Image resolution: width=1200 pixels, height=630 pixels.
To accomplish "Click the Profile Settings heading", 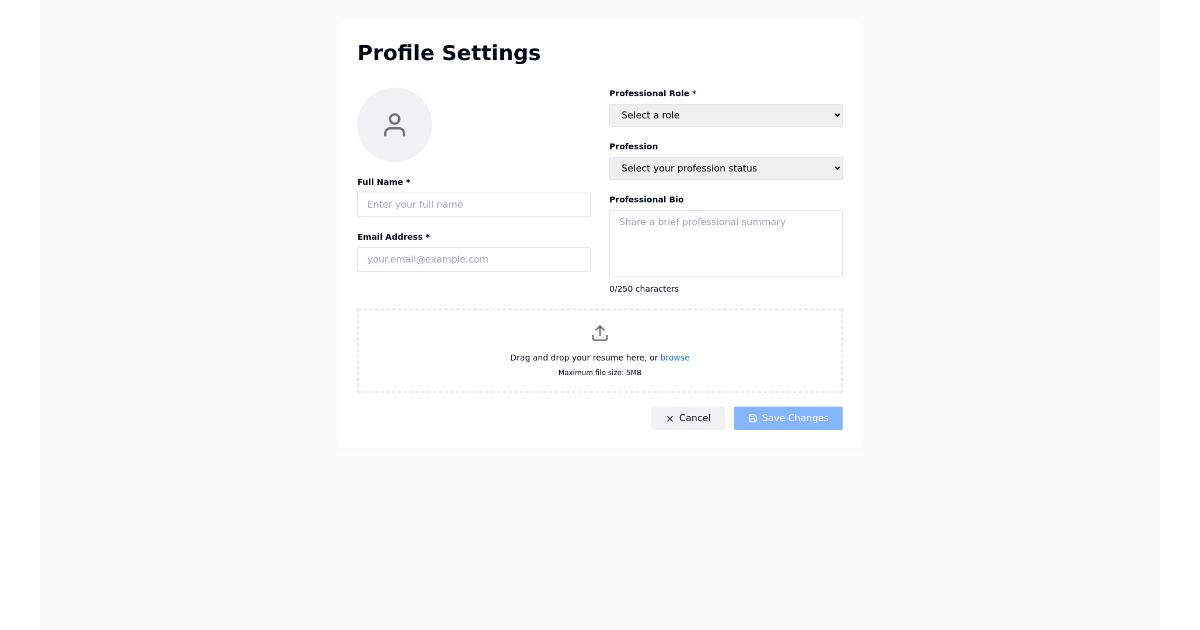I will 449,52.
